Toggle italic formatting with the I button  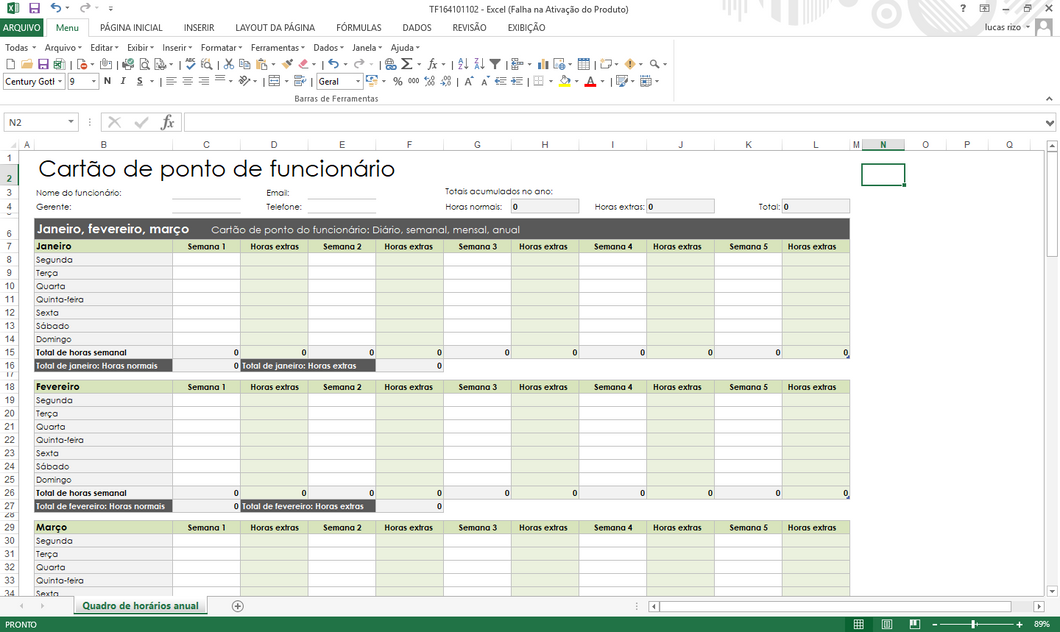123,82
